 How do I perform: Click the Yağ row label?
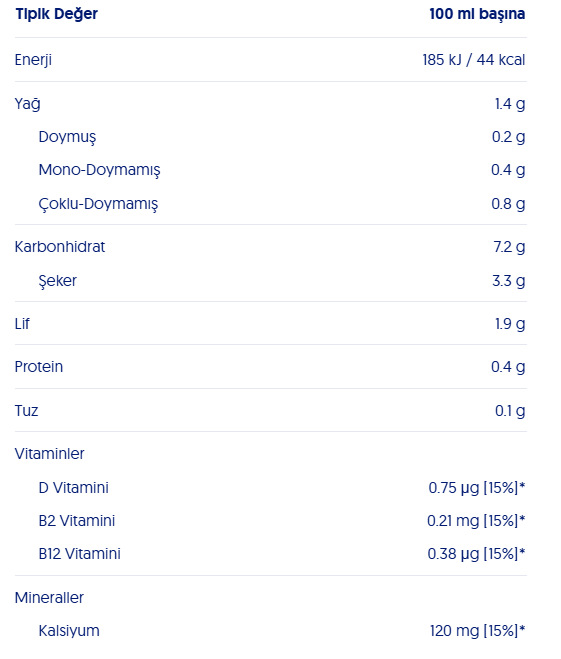[28, 104]
